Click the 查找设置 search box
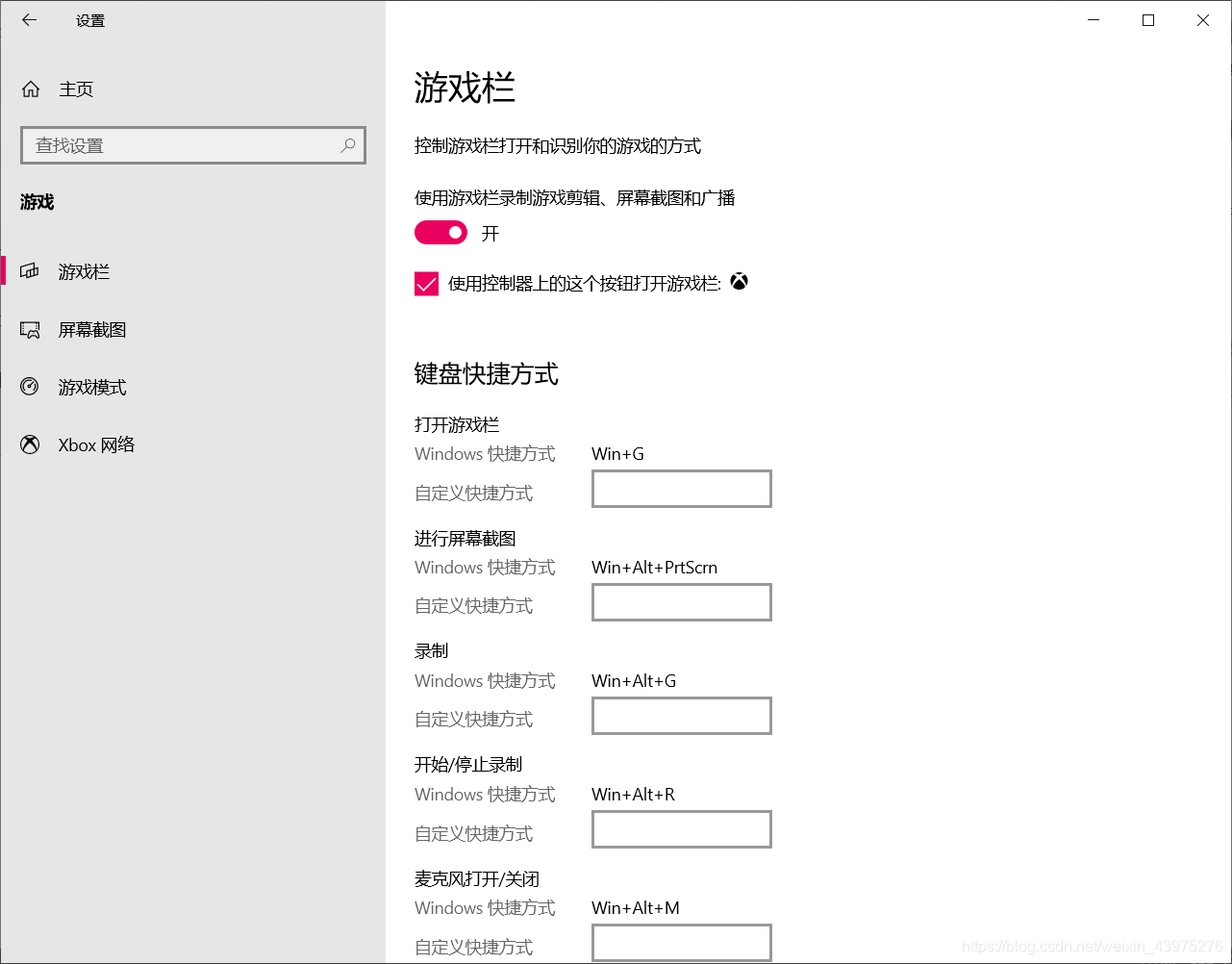The image size is (1232, 964). click(x=193, y=145)
